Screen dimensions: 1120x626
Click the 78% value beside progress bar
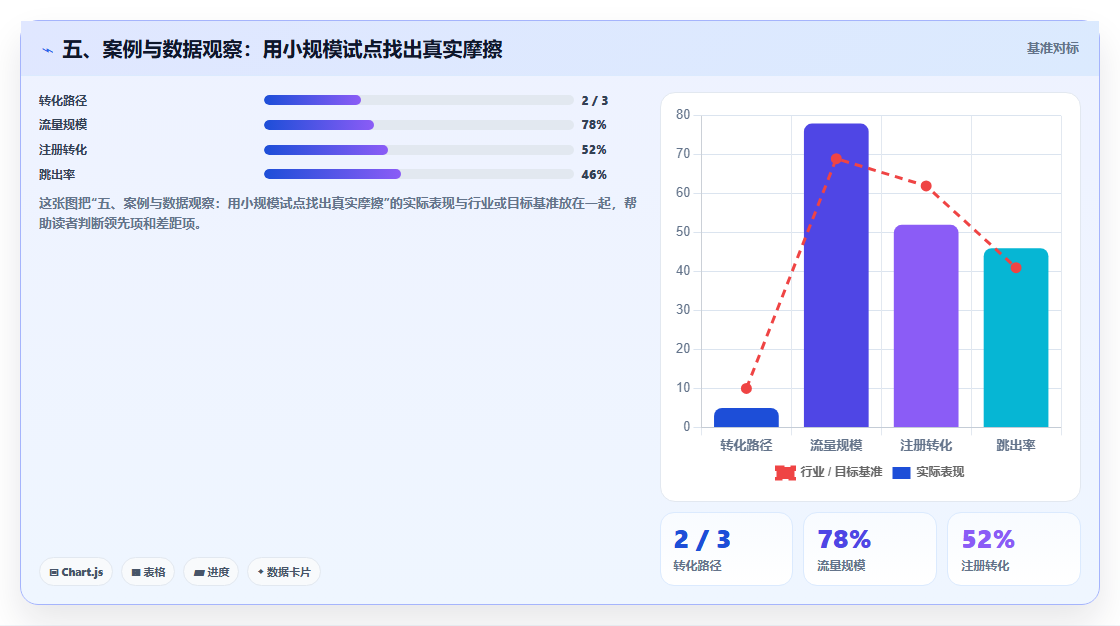click(594, 125)
